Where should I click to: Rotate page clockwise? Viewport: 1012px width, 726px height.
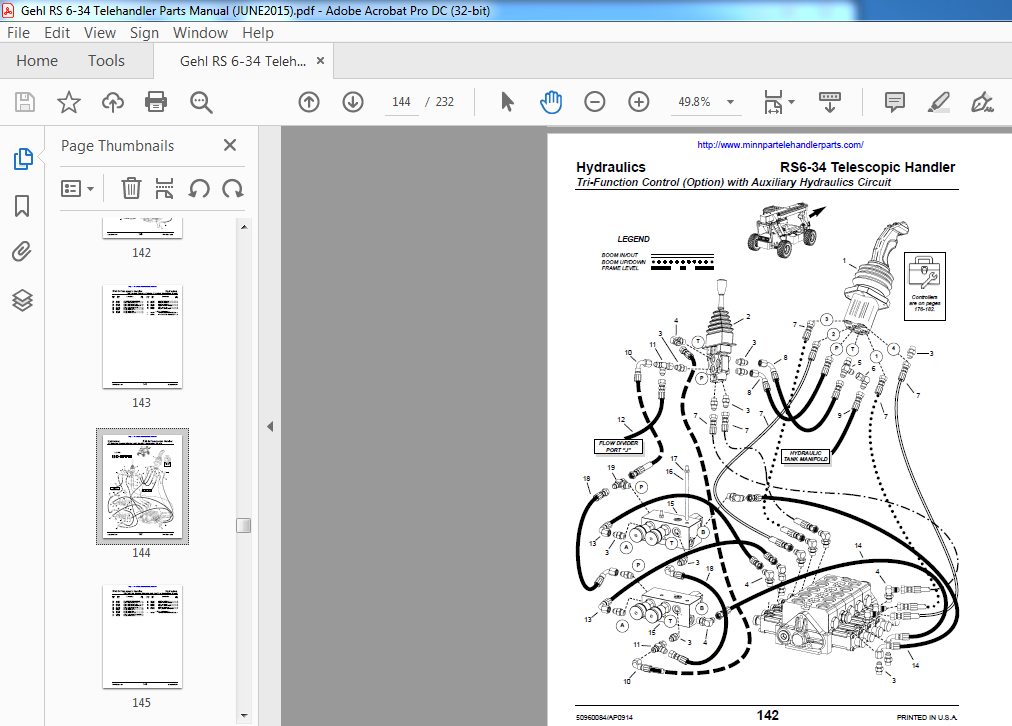232,188
